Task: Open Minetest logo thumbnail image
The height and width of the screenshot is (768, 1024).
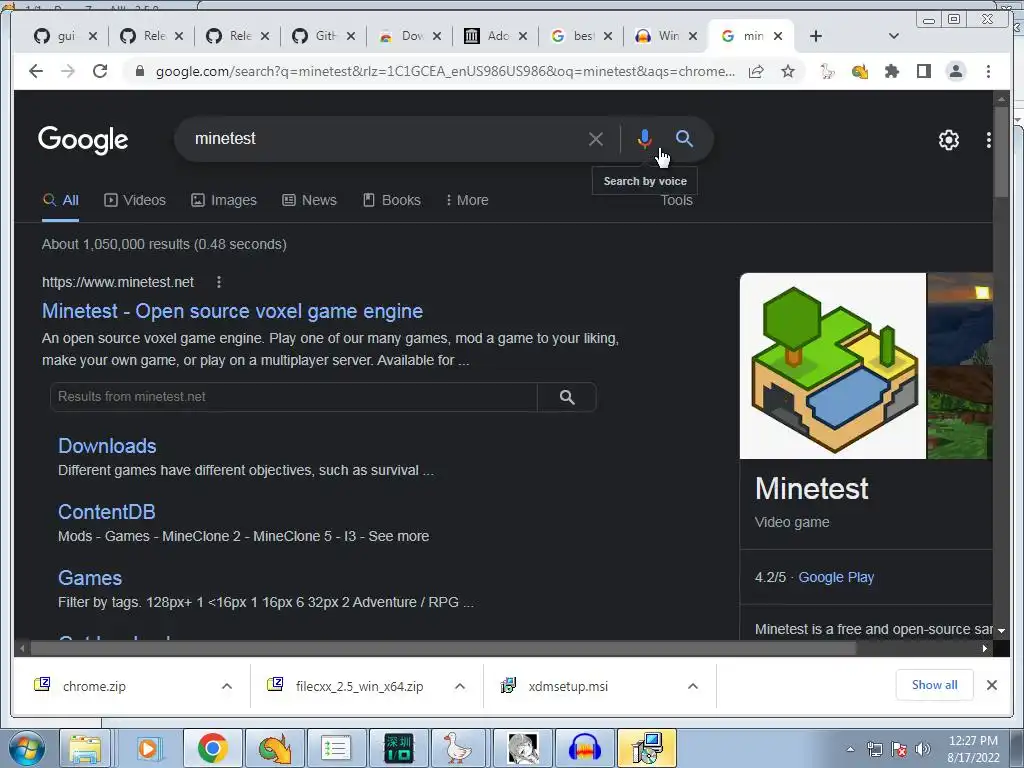Action: [833, 366]
